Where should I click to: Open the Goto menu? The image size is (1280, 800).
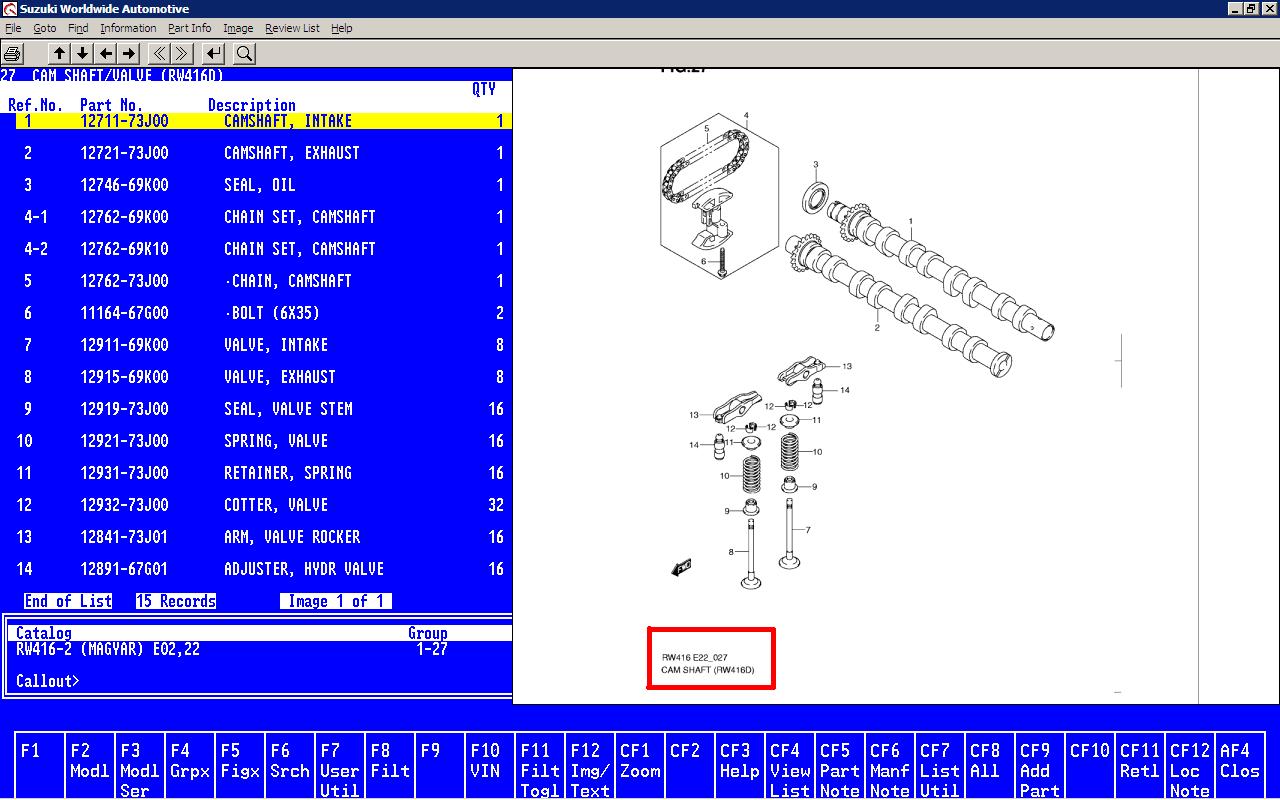pos(45,28)
